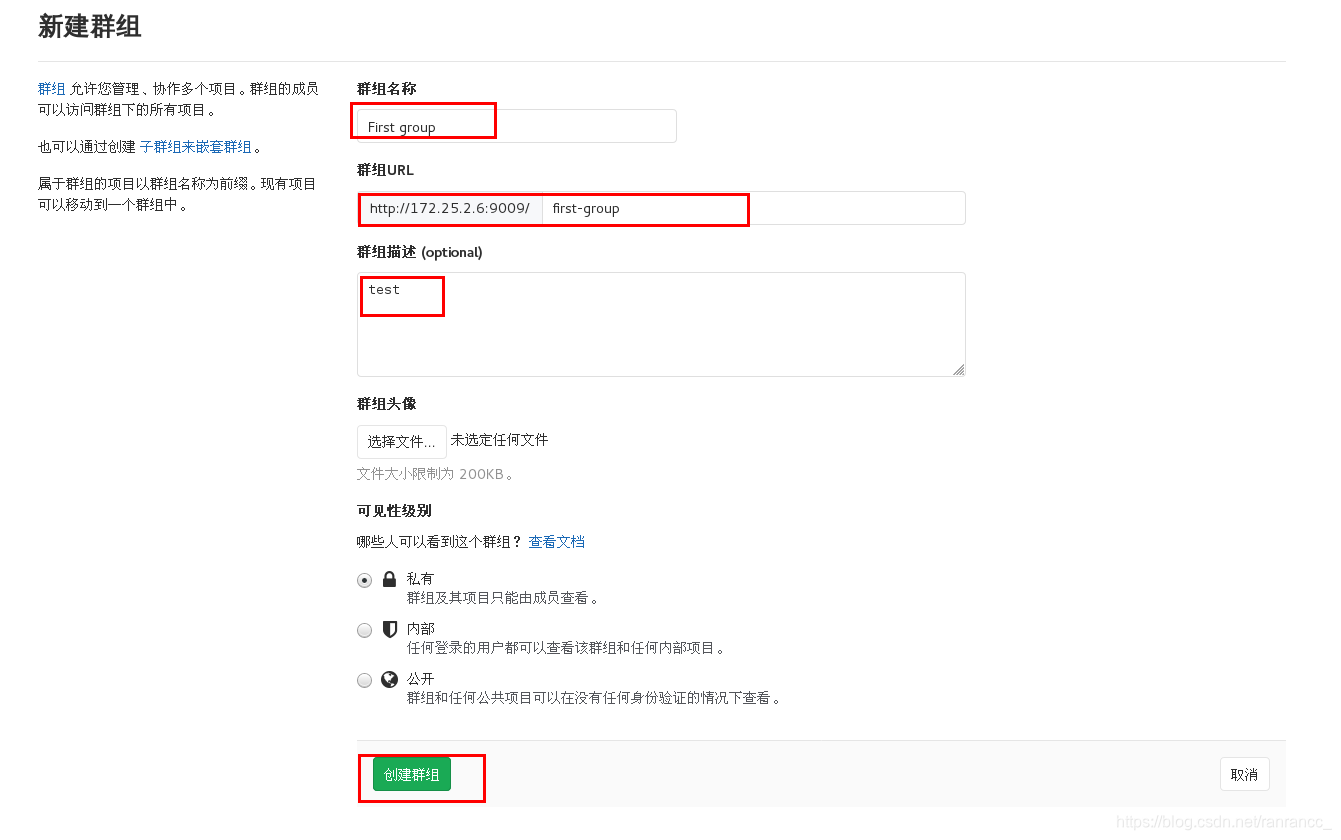This screenshot has height=840, width=1341.
Task: Click the shield icon beside 内部
Action: [390, 629]
